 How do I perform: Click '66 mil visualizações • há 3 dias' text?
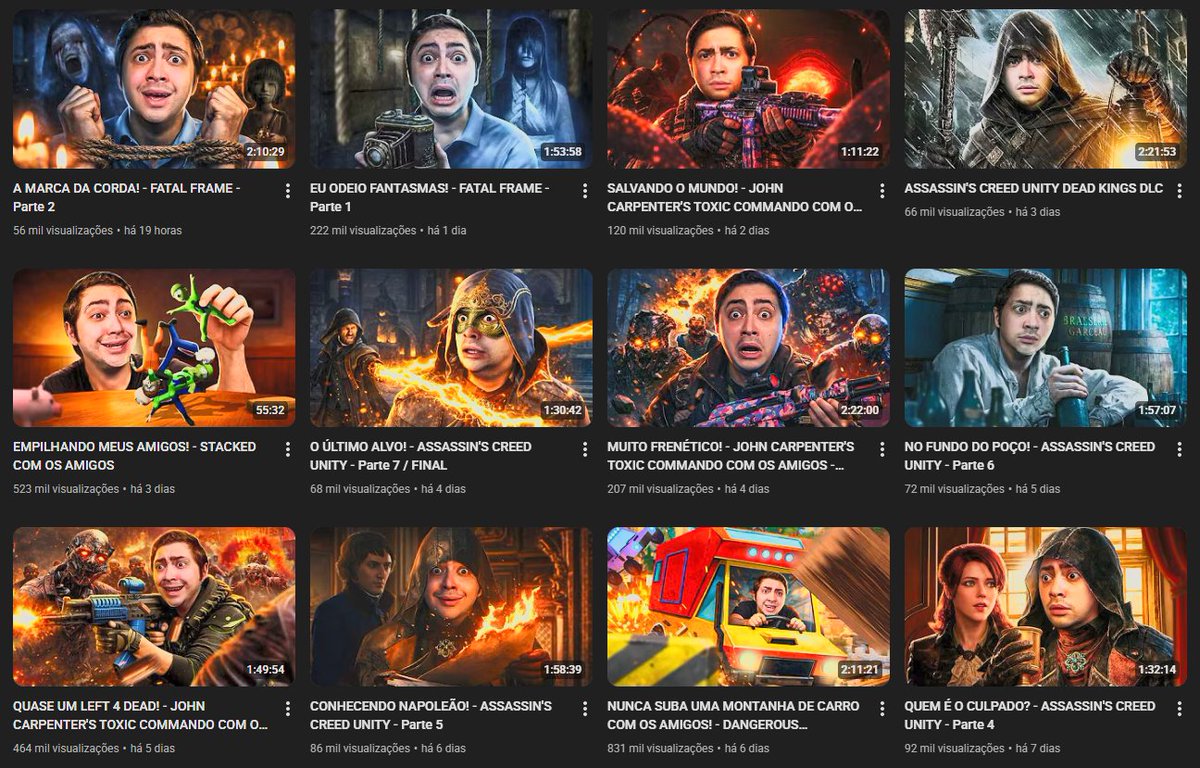[982, 212]
